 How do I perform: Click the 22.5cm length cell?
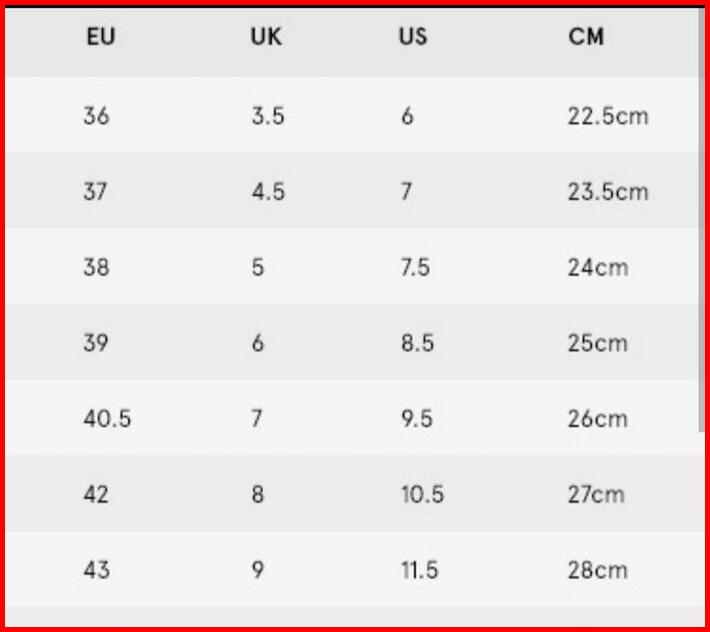point(608,116)
